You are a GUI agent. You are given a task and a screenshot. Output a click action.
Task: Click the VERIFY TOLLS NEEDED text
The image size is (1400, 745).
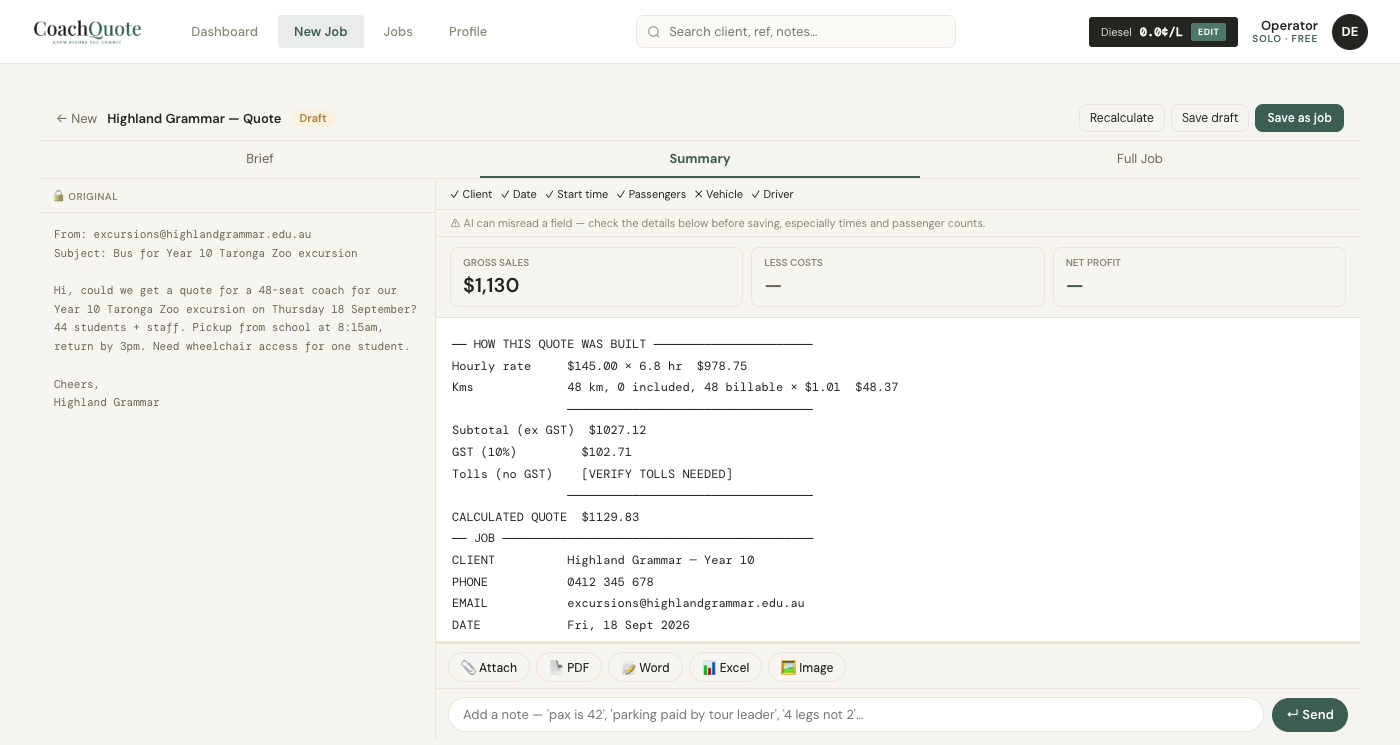pyautogui.click(x=657, y=474)
